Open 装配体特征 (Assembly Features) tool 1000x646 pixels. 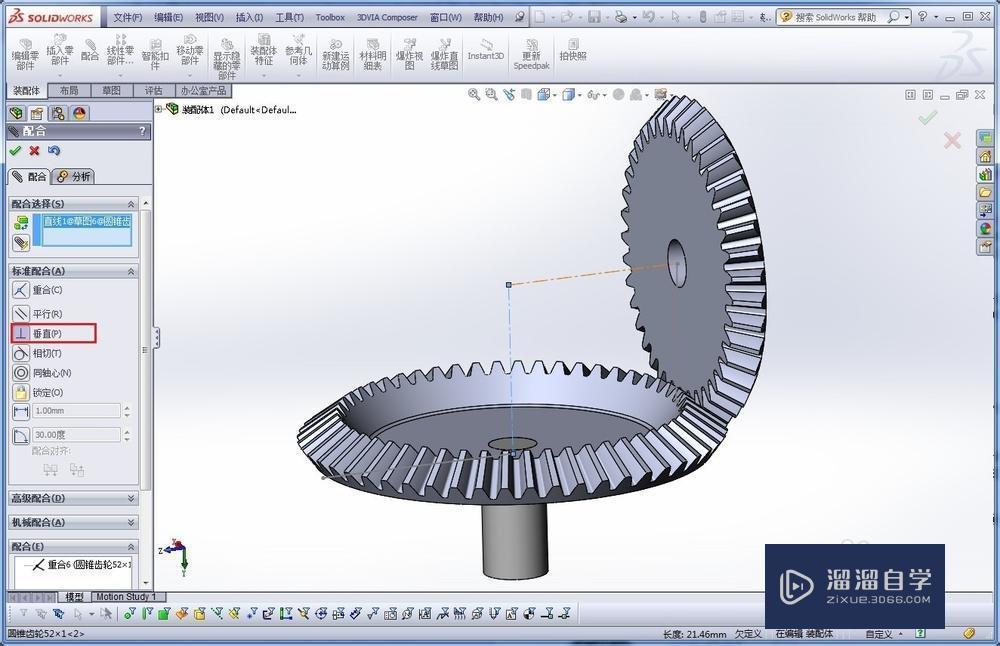[x=263, y=50]
